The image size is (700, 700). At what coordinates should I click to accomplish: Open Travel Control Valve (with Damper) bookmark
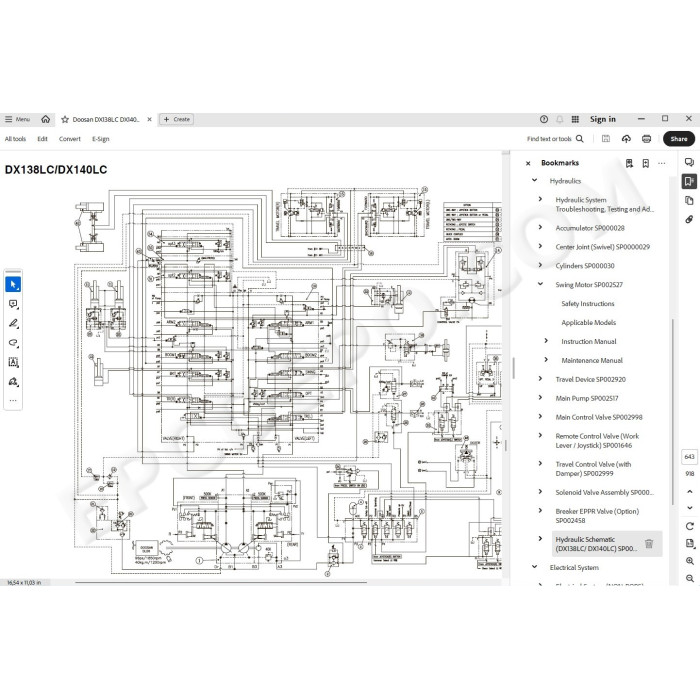(593, 469)
